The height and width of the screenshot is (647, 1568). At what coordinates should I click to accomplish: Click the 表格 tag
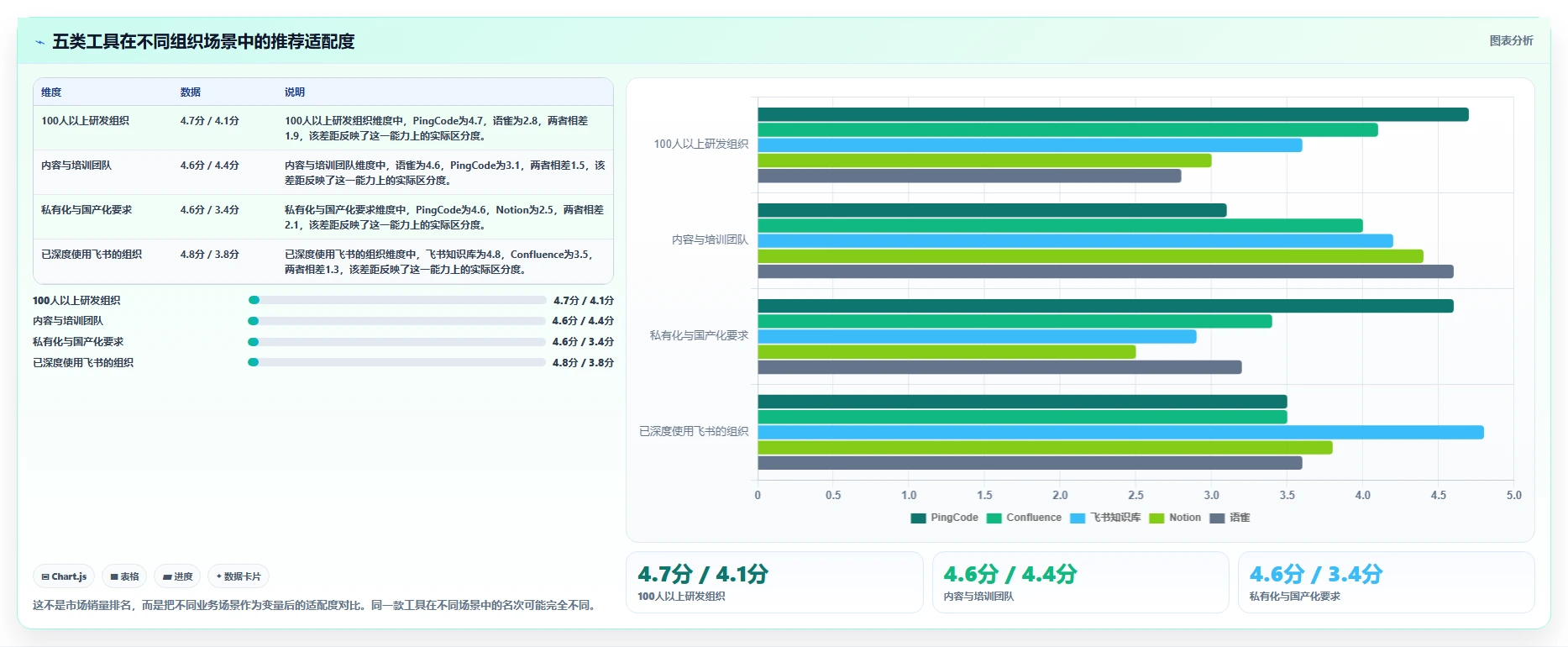coord(124,576)
